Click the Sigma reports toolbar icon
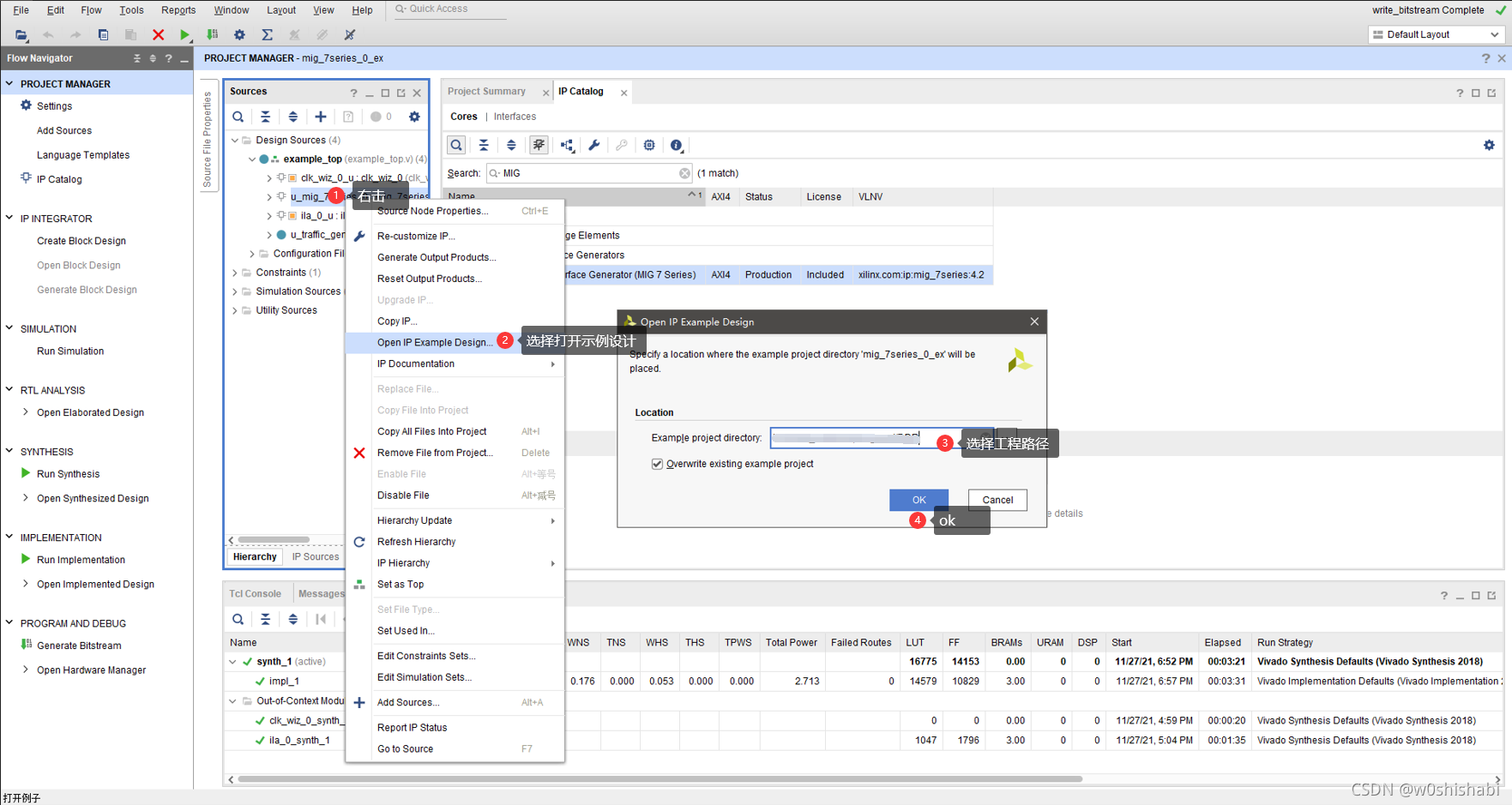This screenshot has height=805, width=1512. (x=267, y=35)
